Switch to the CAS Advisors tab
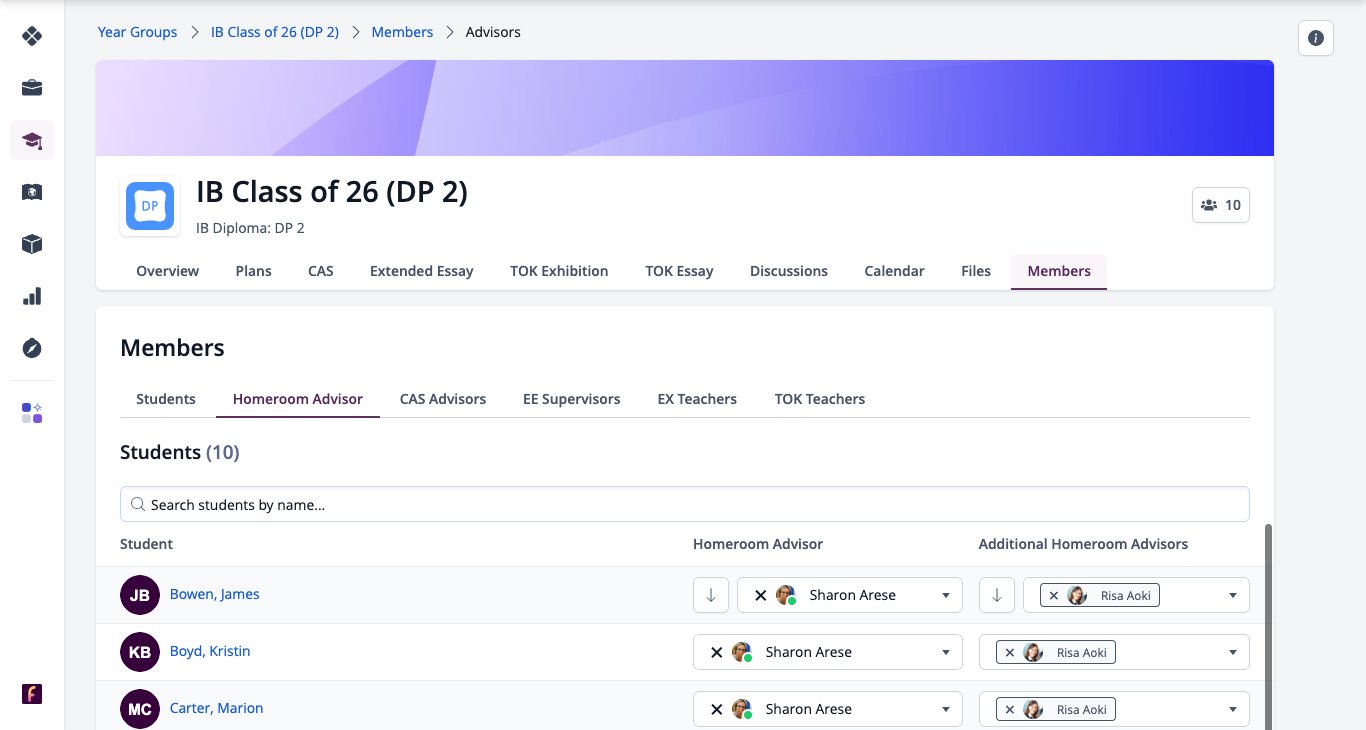 [443, 399]
